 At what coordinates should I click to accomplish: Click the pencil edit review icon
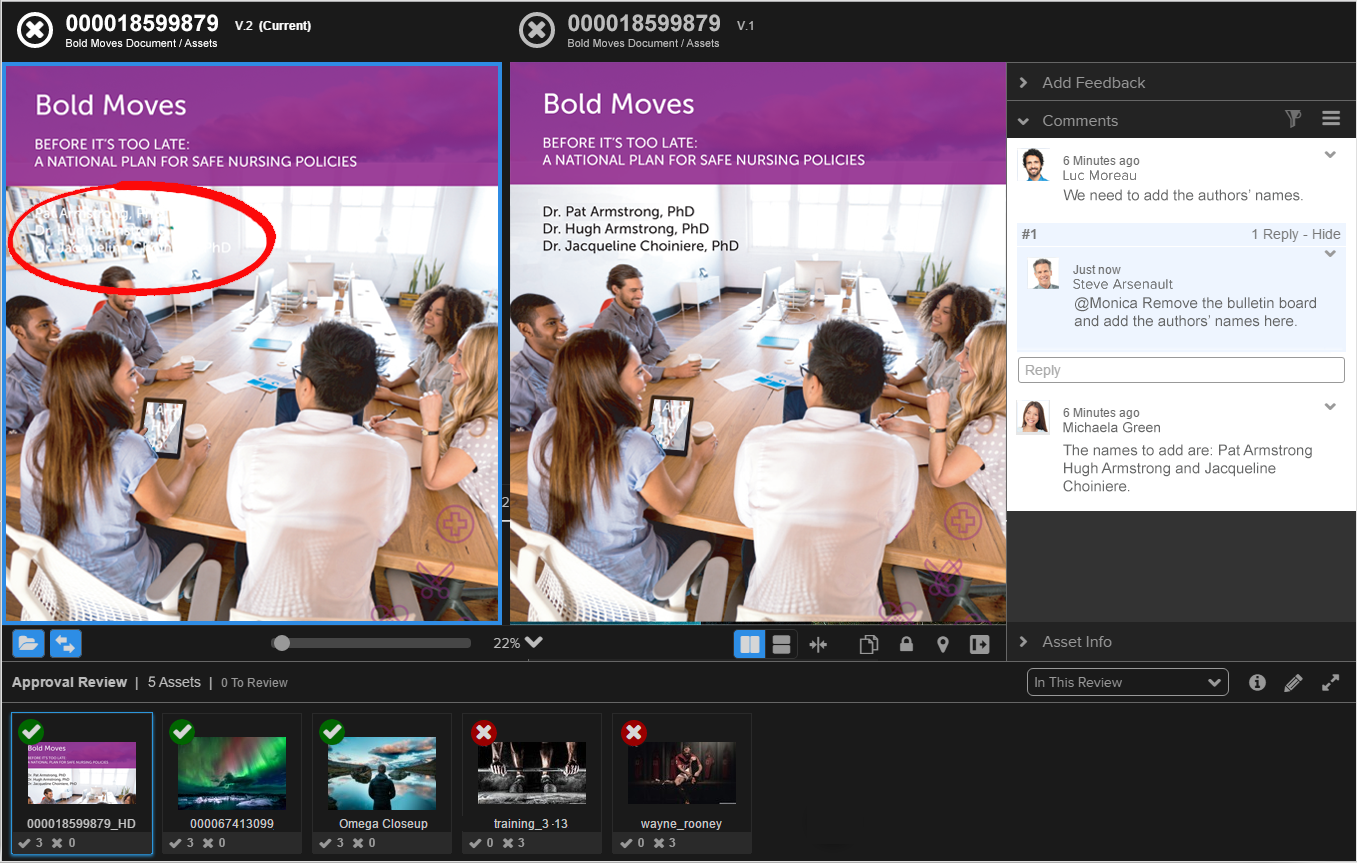(x=1293, y=683)
